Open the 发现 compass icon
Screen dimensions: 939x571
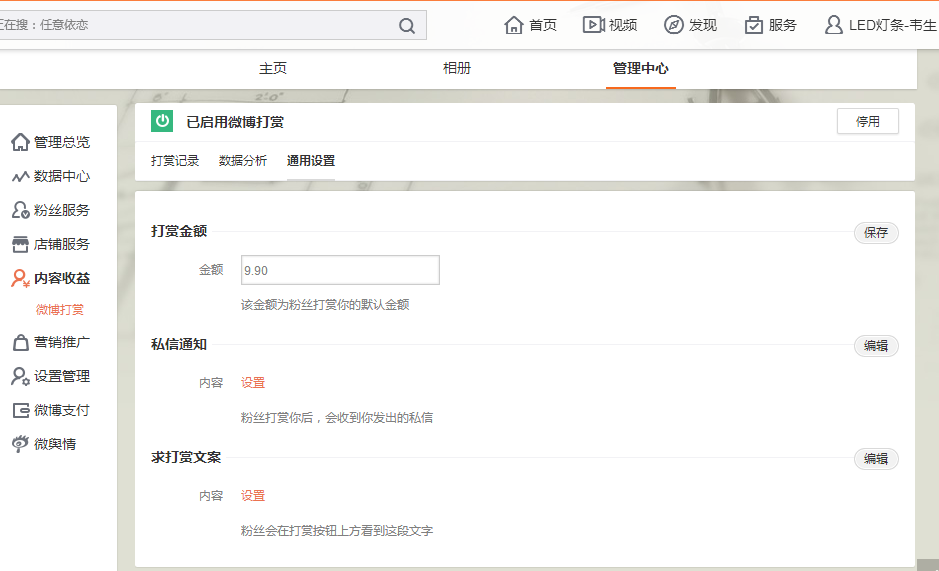click(674, 25)
